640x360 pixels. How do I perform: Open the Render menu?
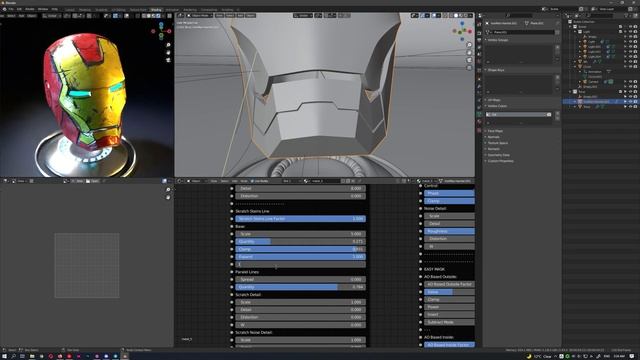(30, 9)
